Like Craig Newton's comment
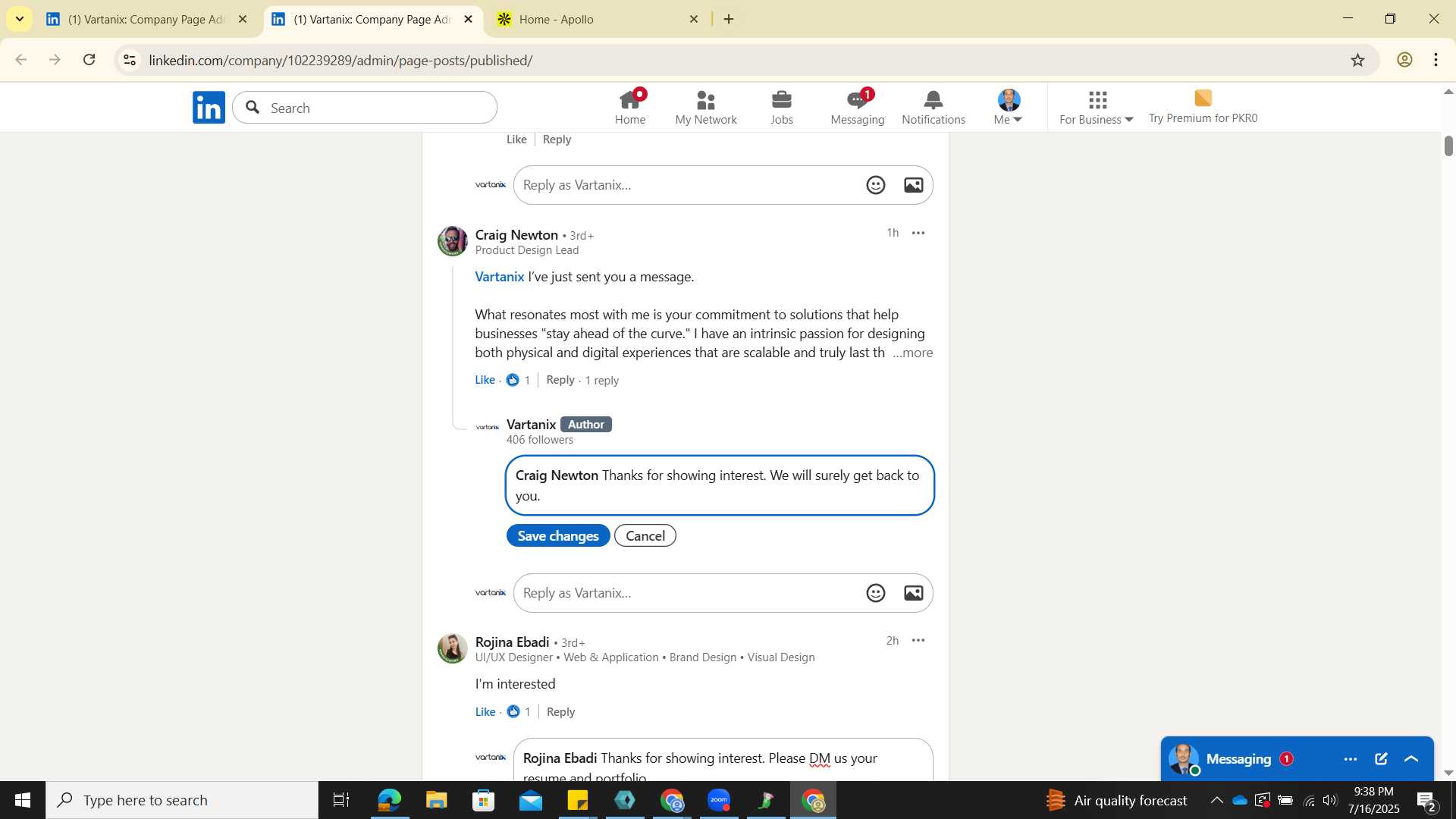The width and height of the screenshot is (1456, 819). 485,380
